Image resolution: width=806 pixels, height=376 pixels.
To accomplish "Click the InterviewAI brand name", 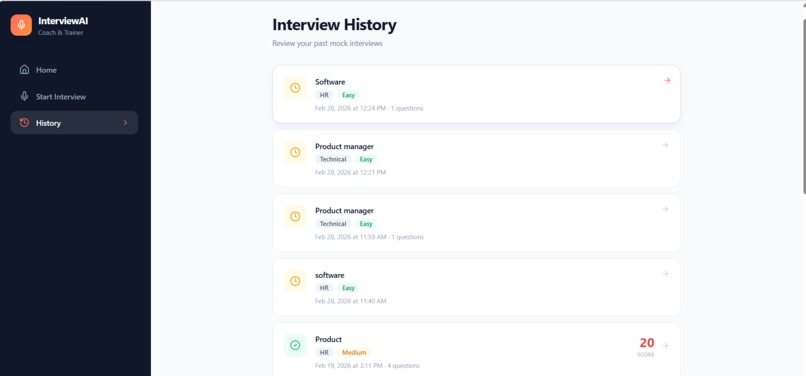I will click(63, 21).
